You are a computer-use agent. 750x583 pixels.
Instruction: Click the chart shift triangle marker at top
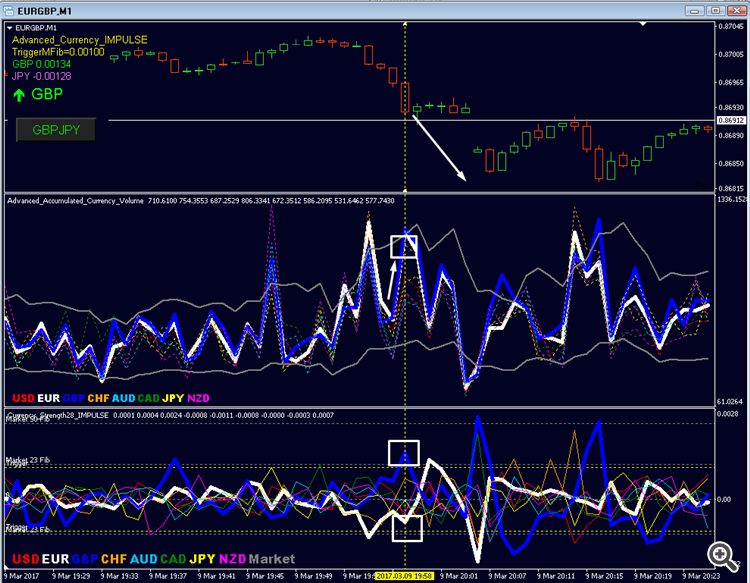[x=643, y=23]
